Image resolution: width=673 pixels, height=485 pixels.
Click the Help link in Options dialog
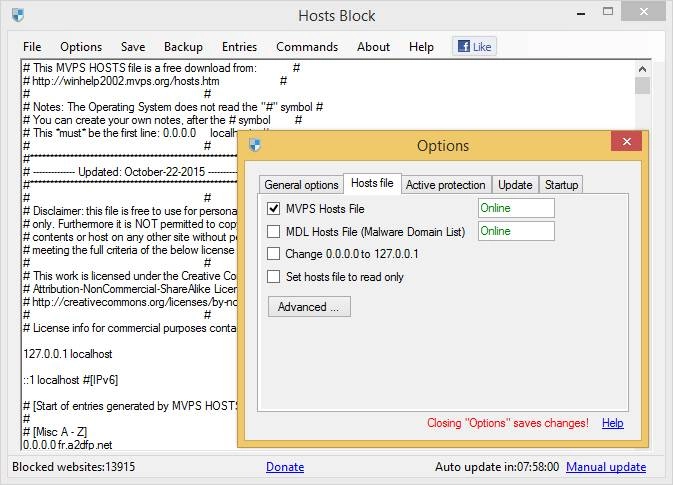(612, 423)
